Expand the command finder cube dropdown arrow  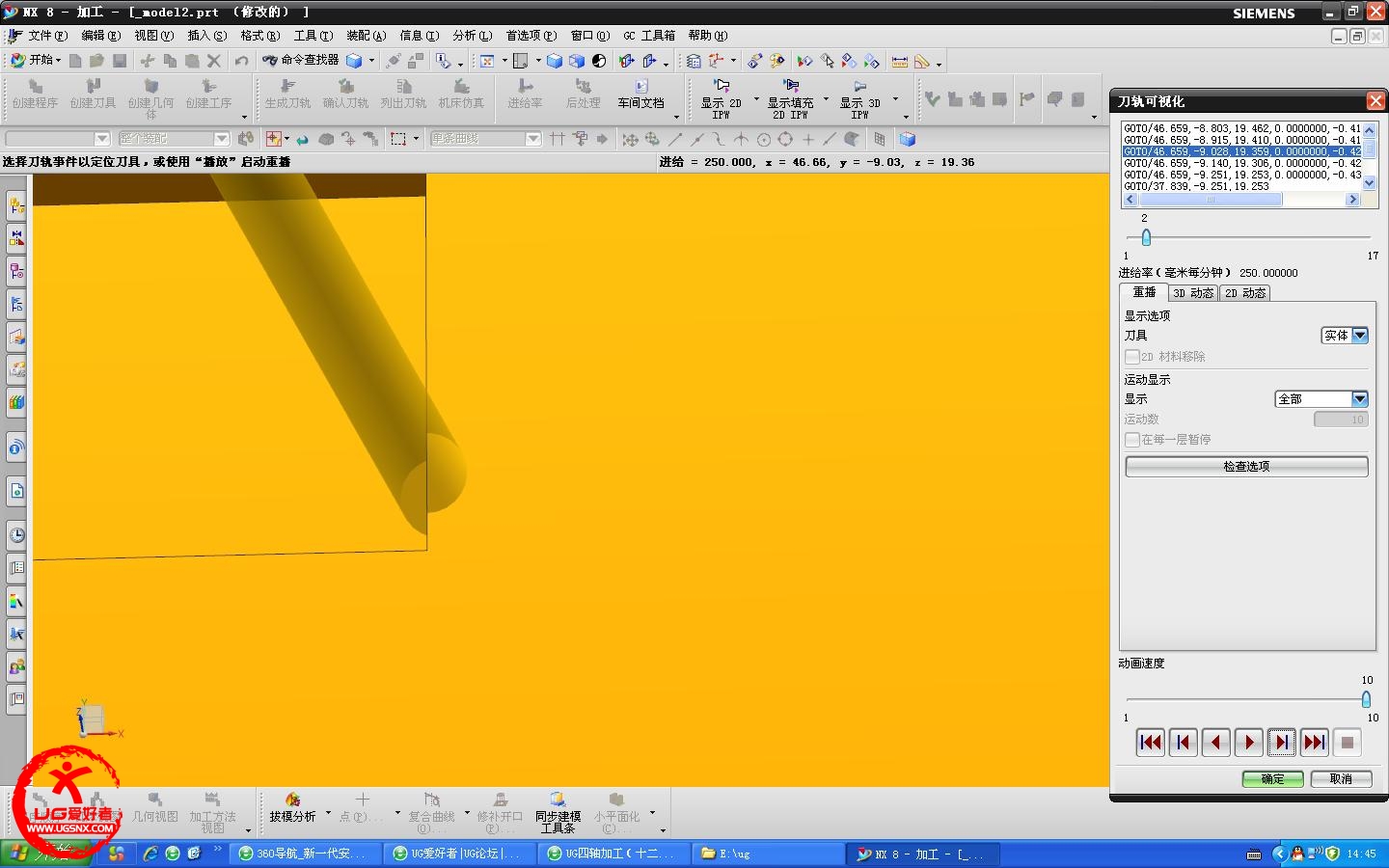point(371,61)
